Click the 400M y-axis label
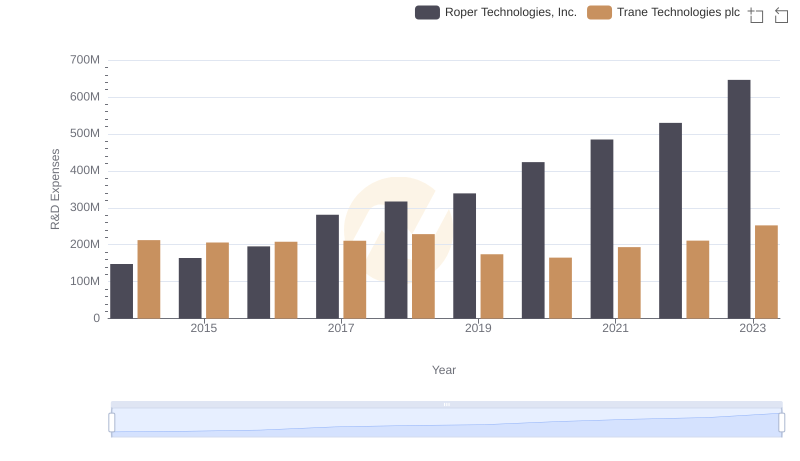 tap(85, 170)
